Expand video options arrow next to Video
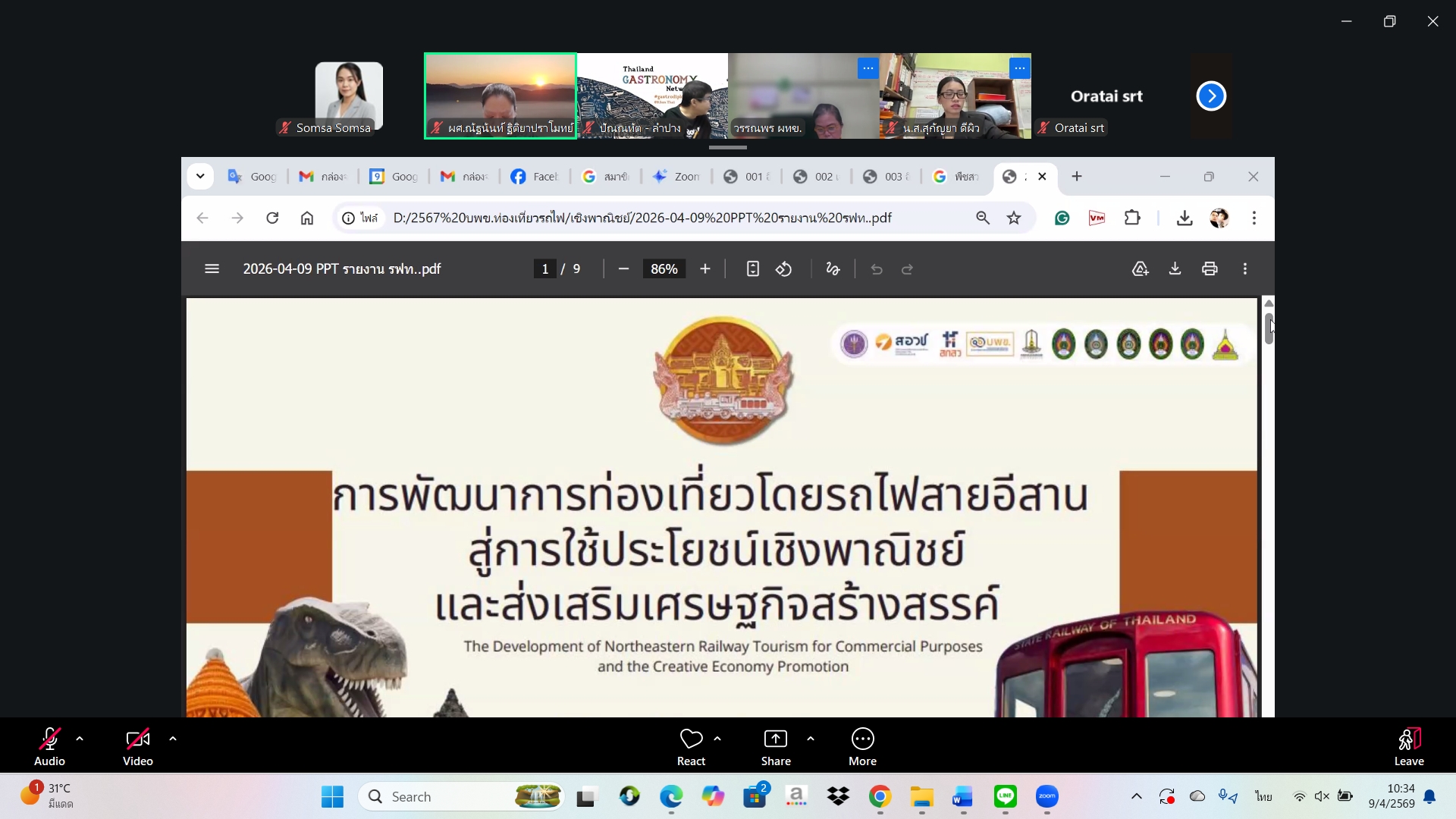Screen dimensions: 1456x819 173,739
